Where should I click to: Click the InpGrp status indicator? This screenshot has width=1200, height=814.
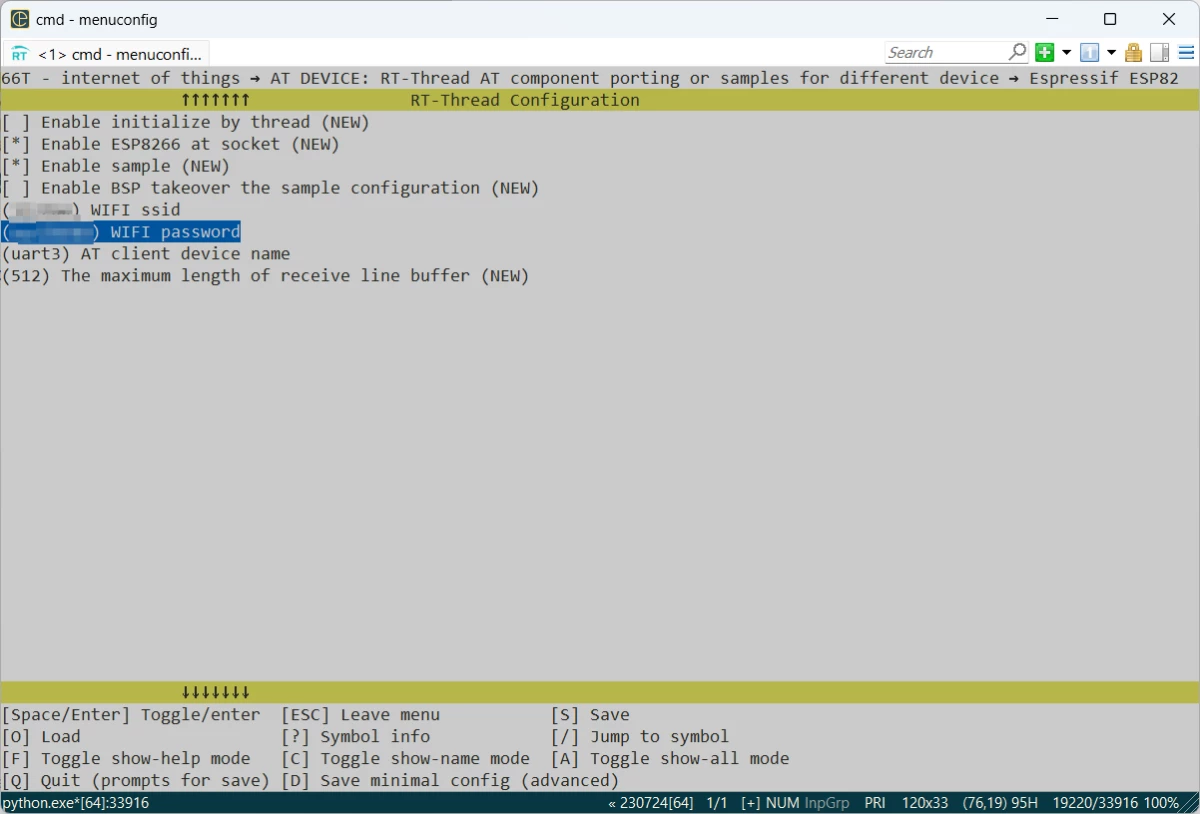tap(826, 803)
